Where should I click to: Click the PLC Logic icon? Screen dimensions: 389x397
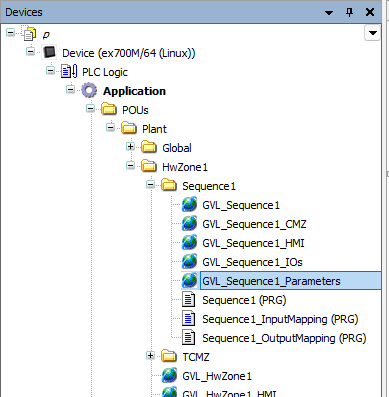click(x=69, y=72)
